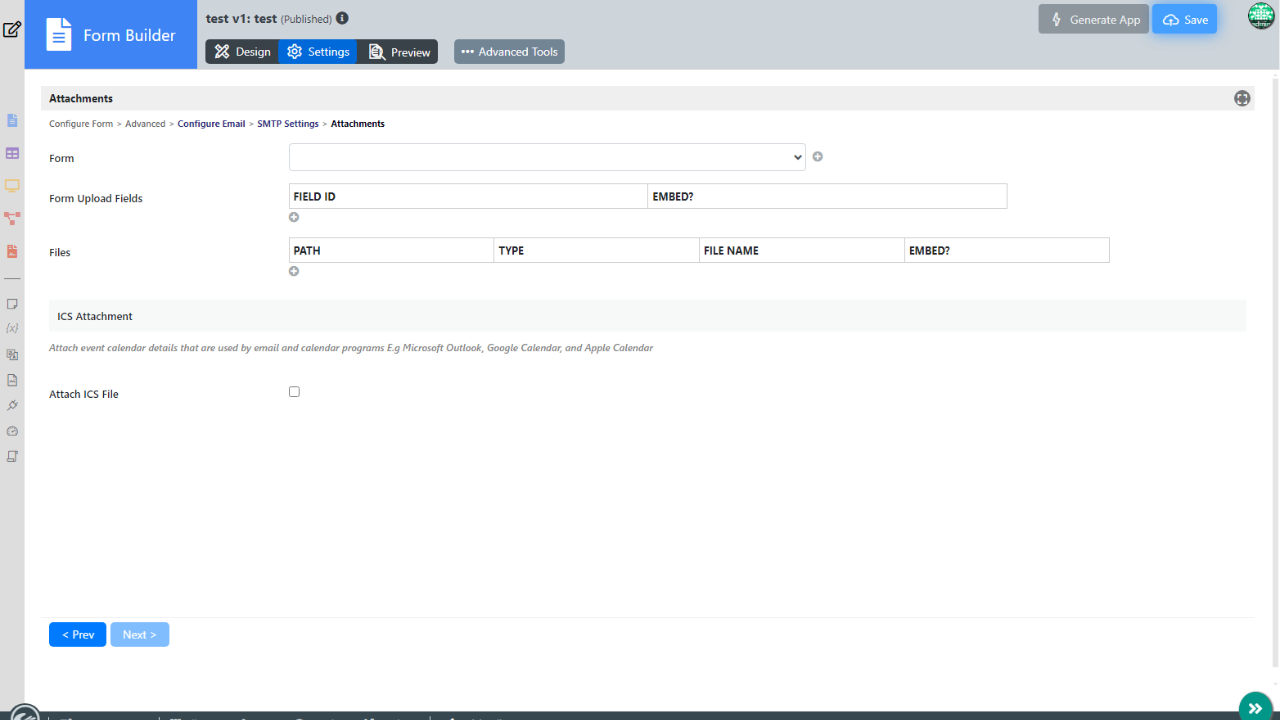Open the yellow userview monitor sidebar icon
Viewport: 1280px width, 720px height.
tap(12, 185)
